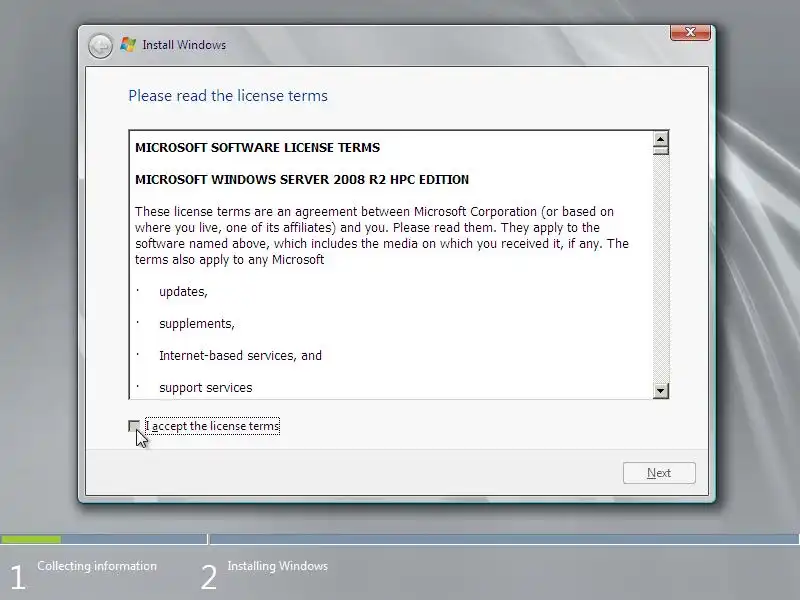Click the Windows flag logo in title bar
Image resolution: width=800 pixels, height=600 pixels.
coord(128,45)
